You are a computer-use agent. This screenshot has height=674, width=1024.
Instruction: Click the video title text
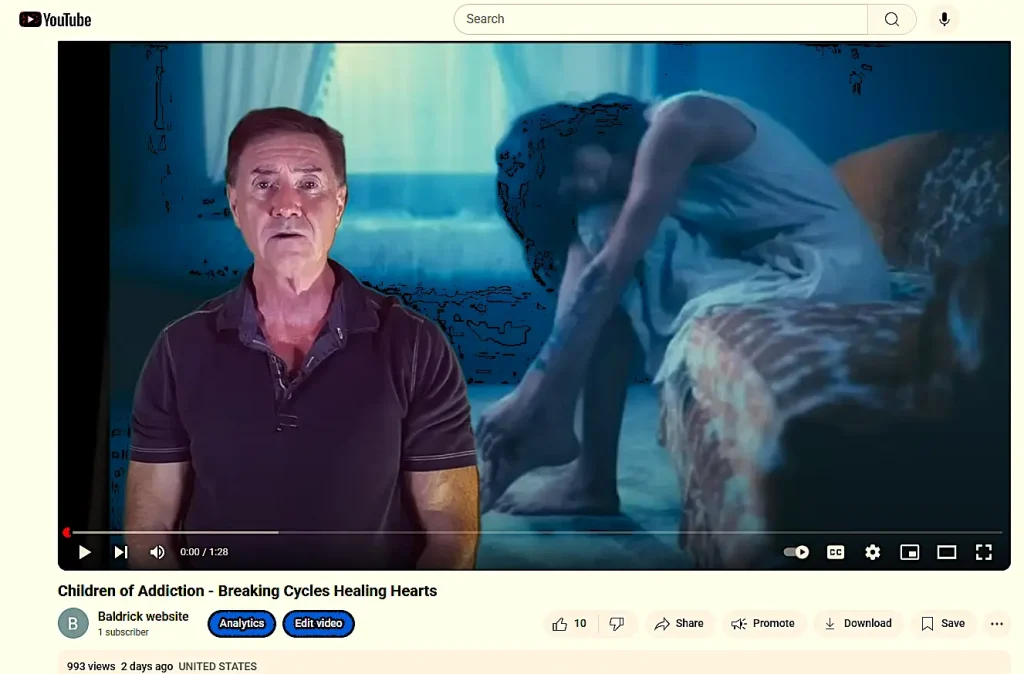248,591
